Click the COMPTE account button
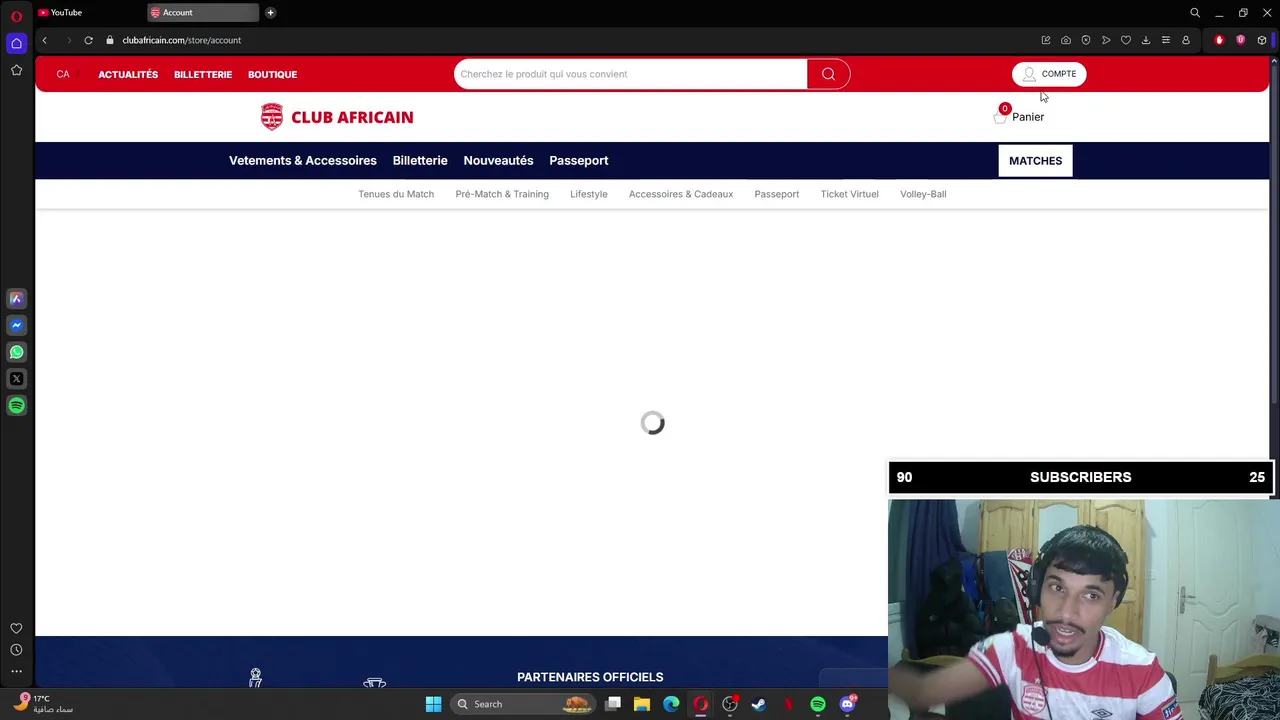 coord(1049,74)
